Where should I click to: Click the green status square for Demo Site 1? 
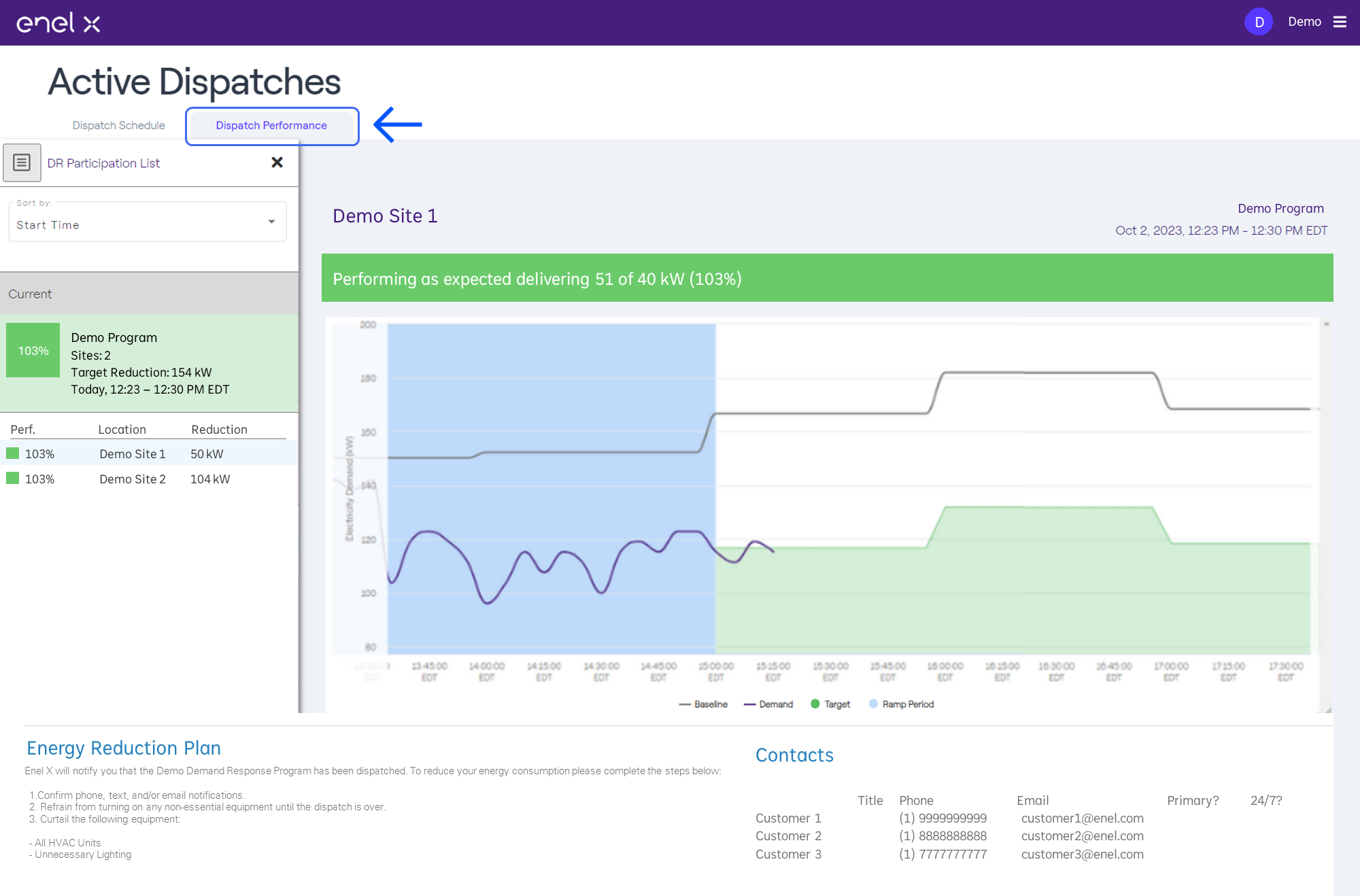[x=13, y=453]
